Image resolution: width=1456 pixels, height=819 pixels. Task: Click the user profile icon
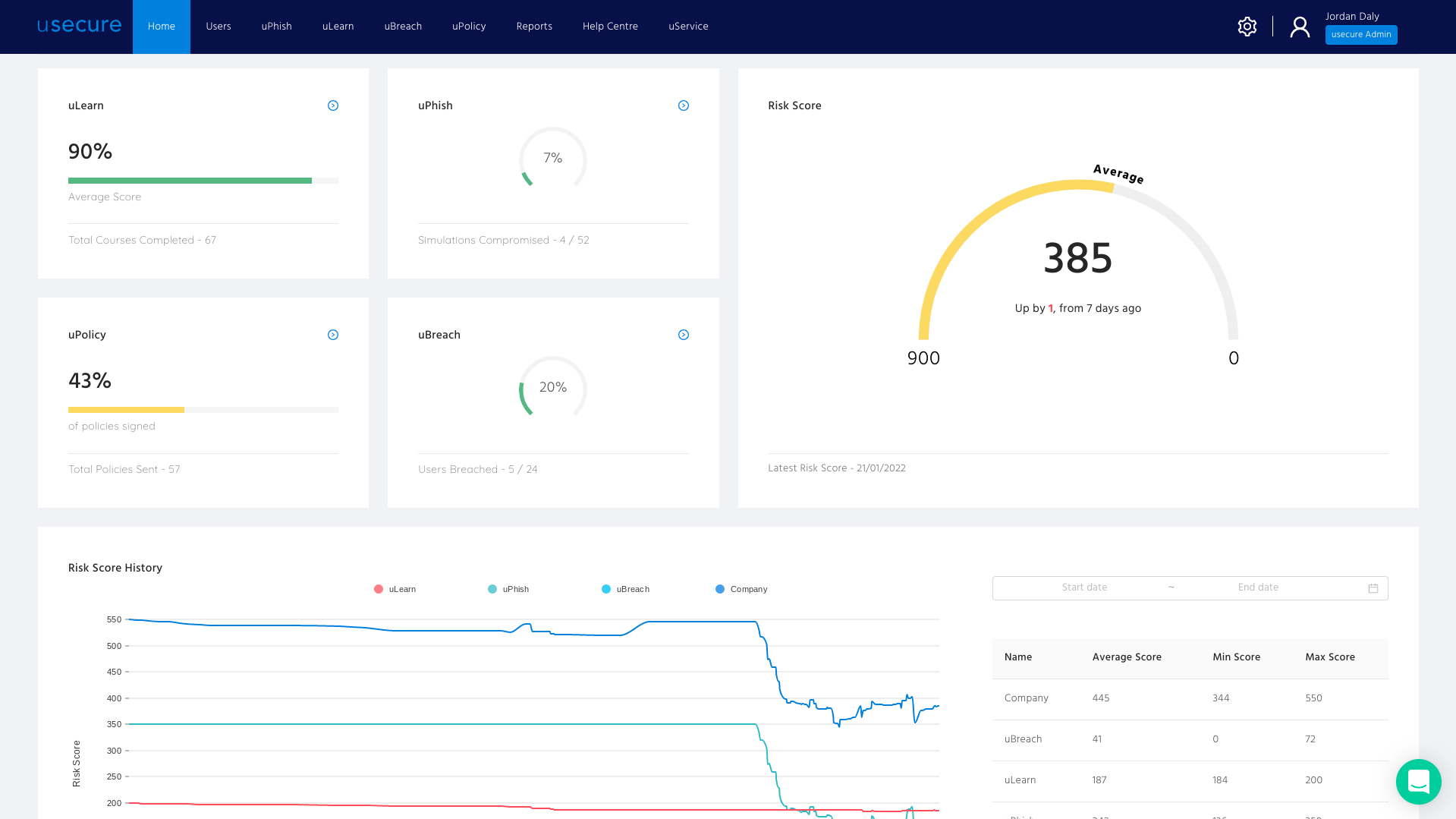pos(1299,26)
